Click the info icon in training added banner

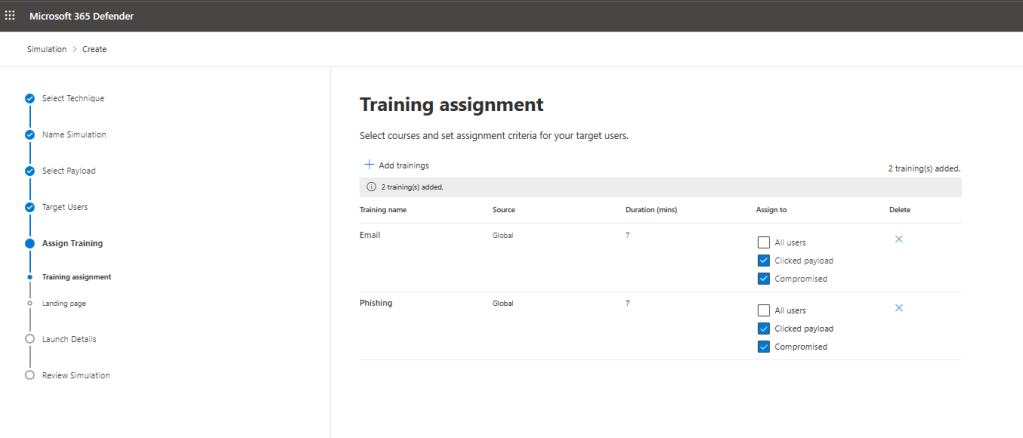pos(371,187)
